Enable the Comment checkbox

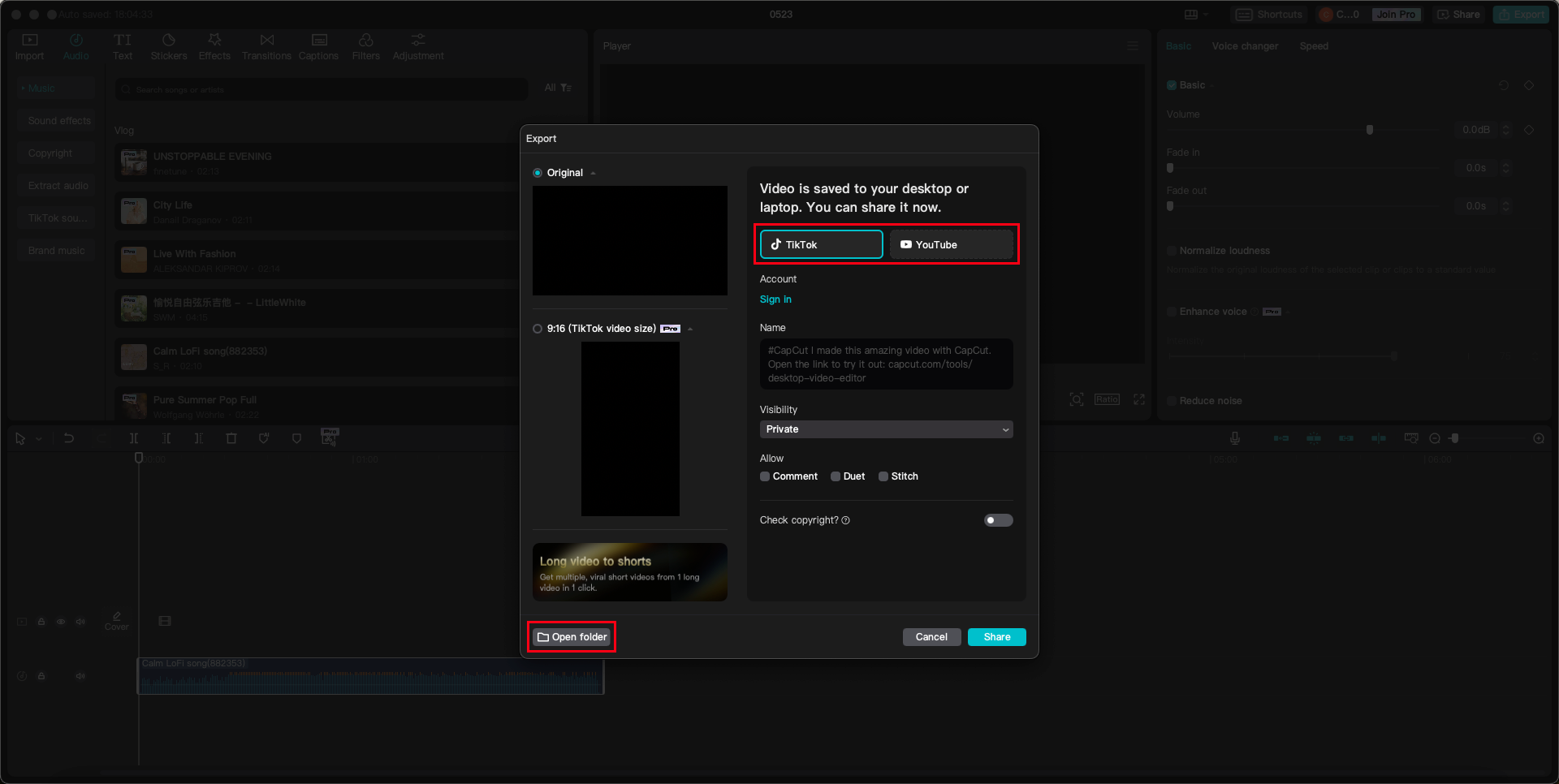click(765, 476)
